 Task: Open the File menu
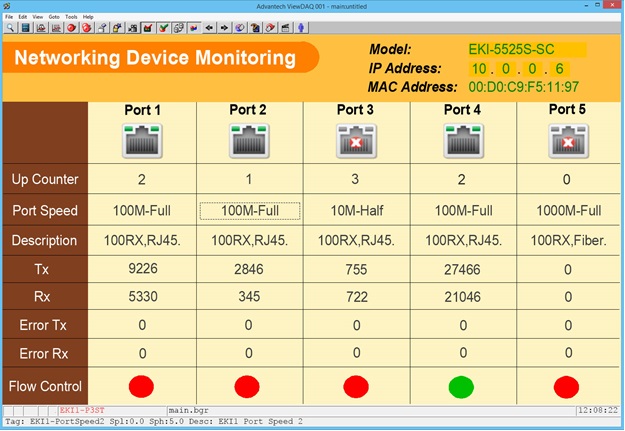coord(9,17)
